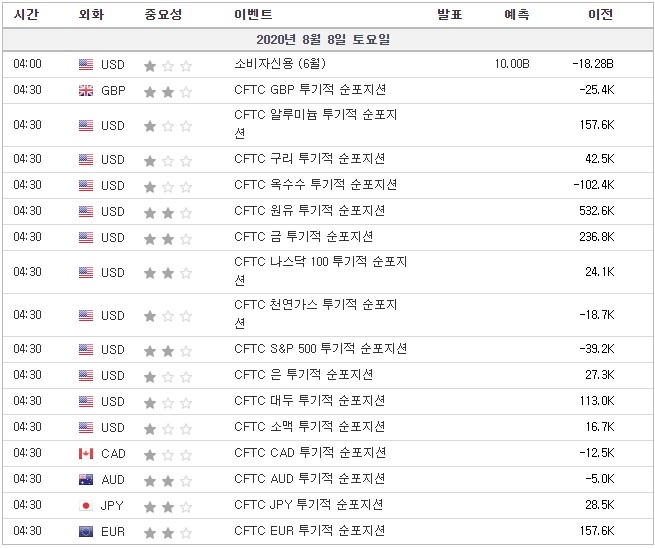Click the Australia flag in the AUD row
This screenshot has height=548, width=655.
86,479
